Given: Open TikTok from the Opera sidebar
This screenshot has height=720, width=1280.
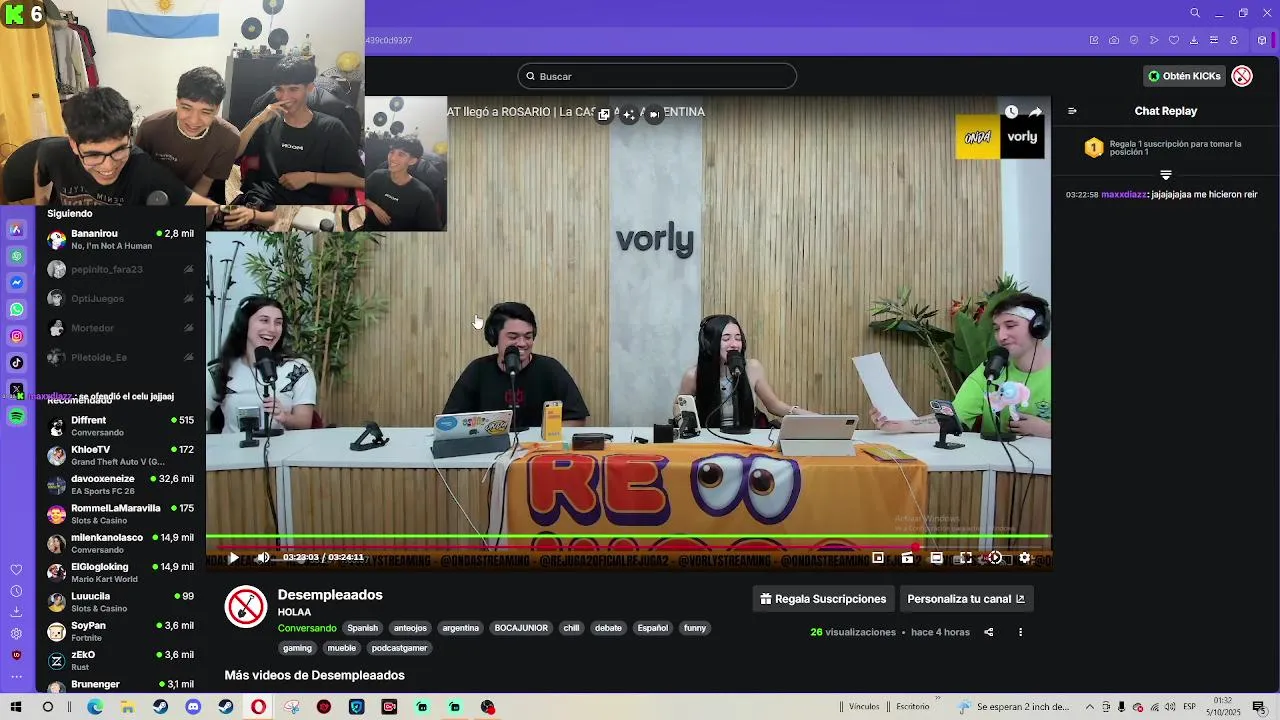Looking at the screenshot, I should 16,363.
